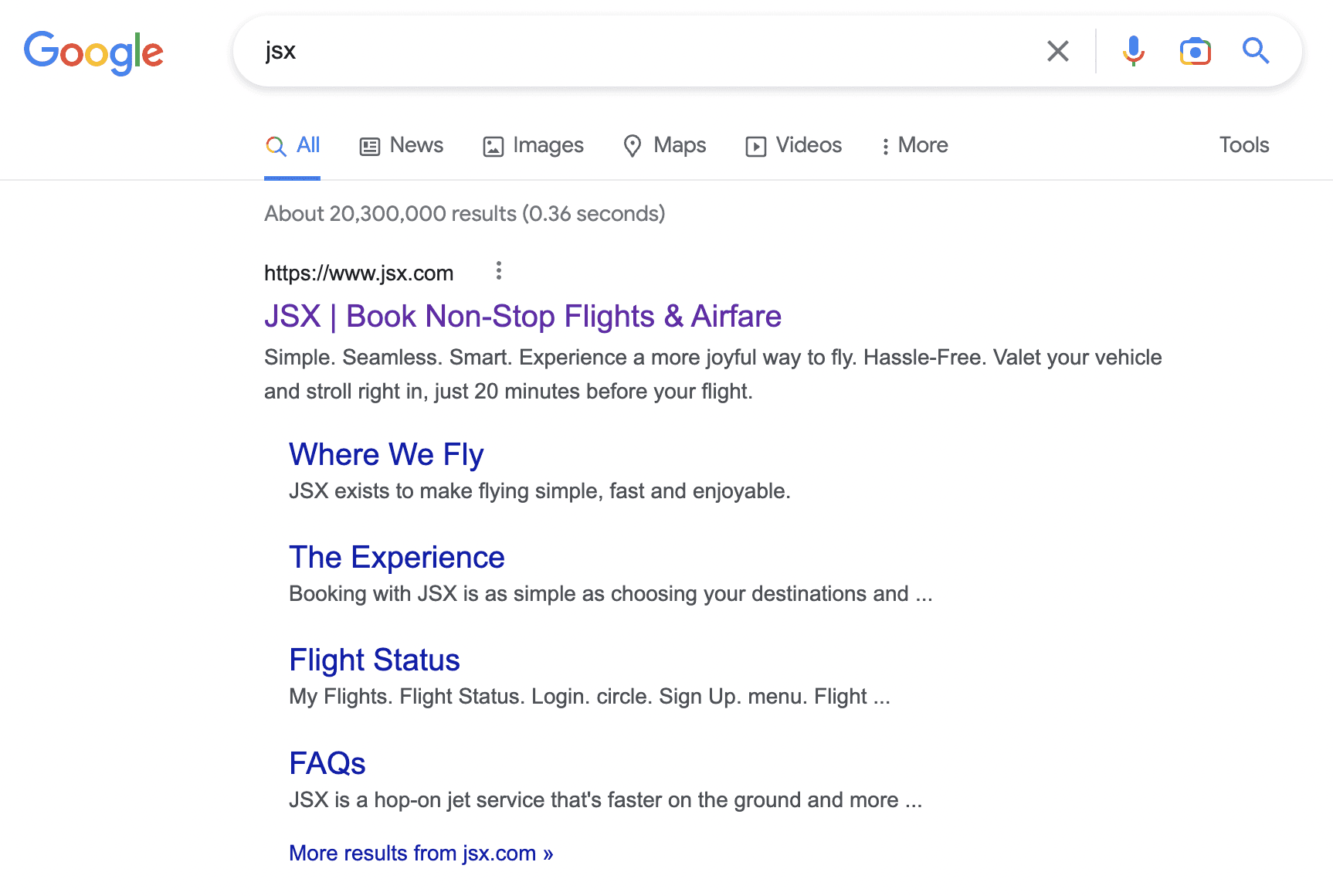Screen dimensions: 1333x896
Task: Select the All results tab
Action: coord(292,145)
